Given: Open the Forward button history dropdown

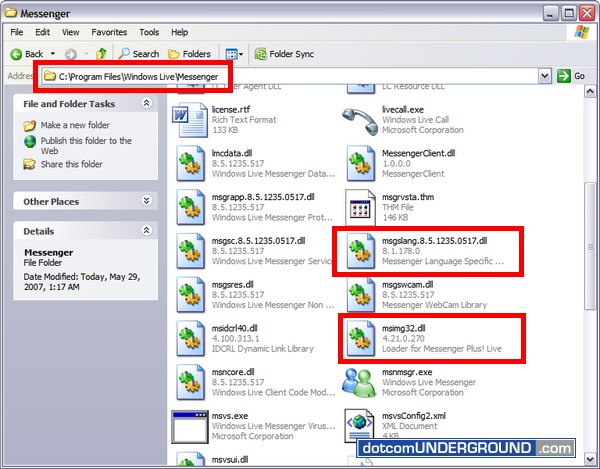Looking at the screenshot, I should 86,54.
